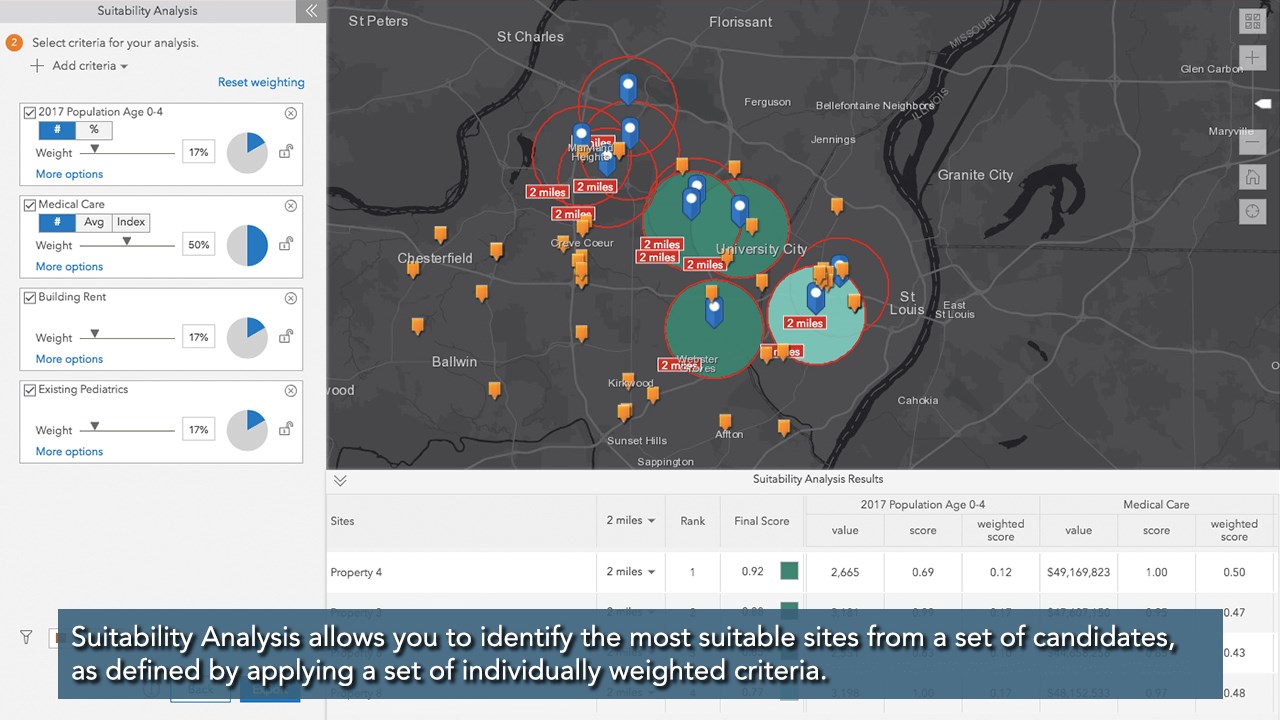This screenshot has height=720, width=1280.
Task: Open the 2 miles dropdown for Property 4
Action: 631,572
